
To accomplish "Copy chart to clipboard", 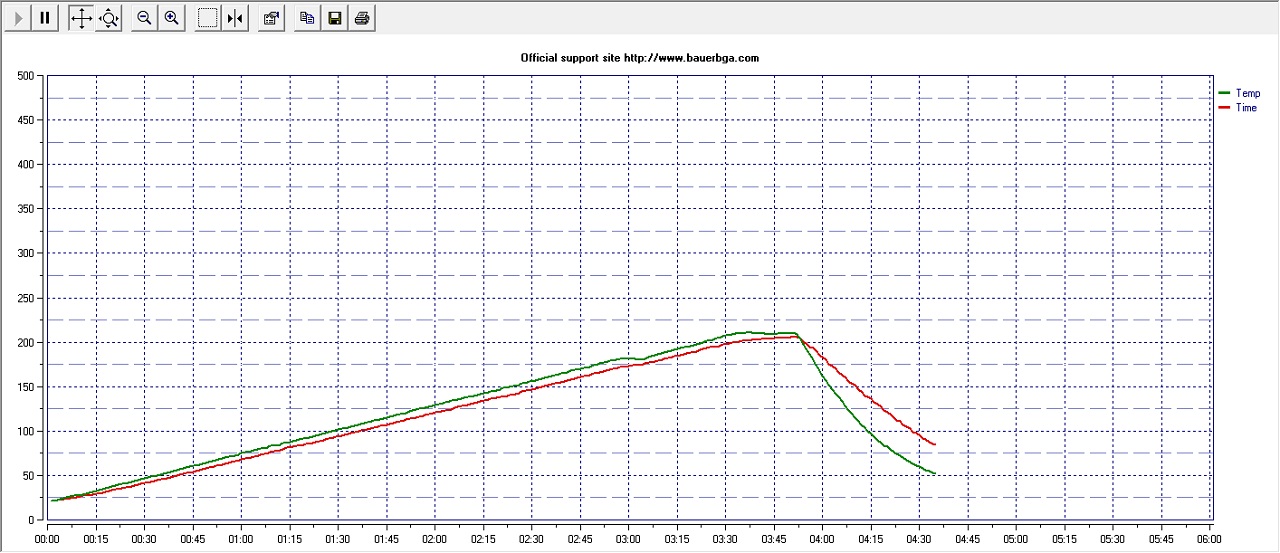I will (x=308, y=18).
